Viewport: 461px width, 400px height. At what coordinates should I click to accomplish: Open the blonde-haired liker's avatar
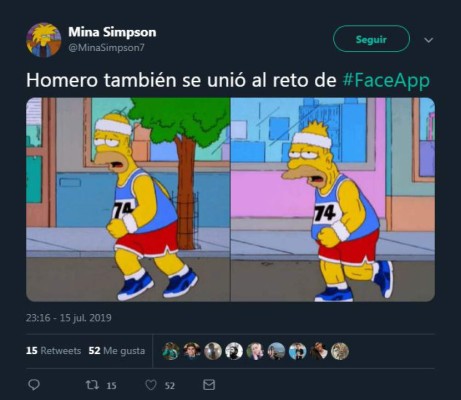point(255,351)
